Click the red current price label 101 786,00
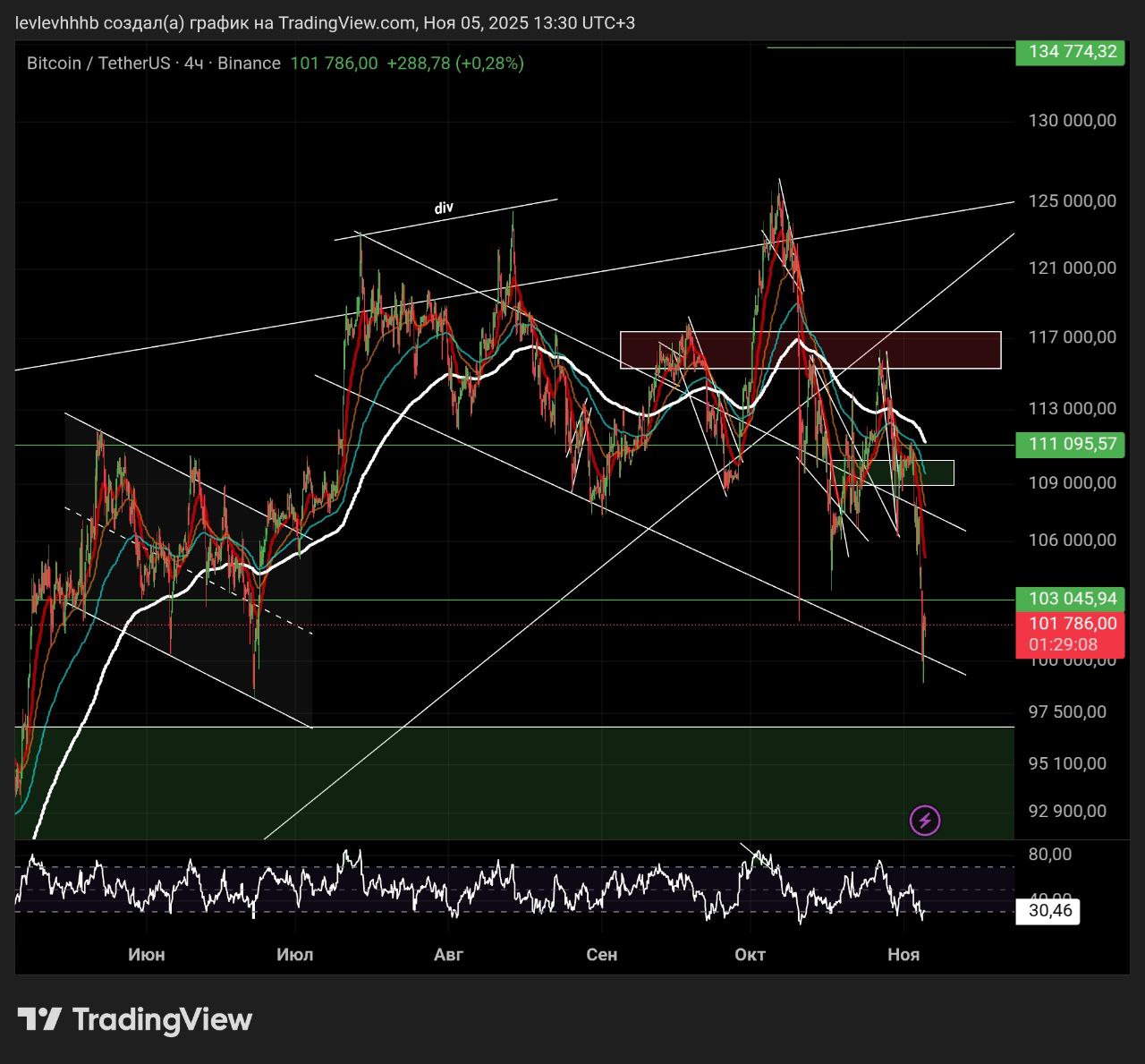1145x1064 pixels. click(x=1071, y=624)
